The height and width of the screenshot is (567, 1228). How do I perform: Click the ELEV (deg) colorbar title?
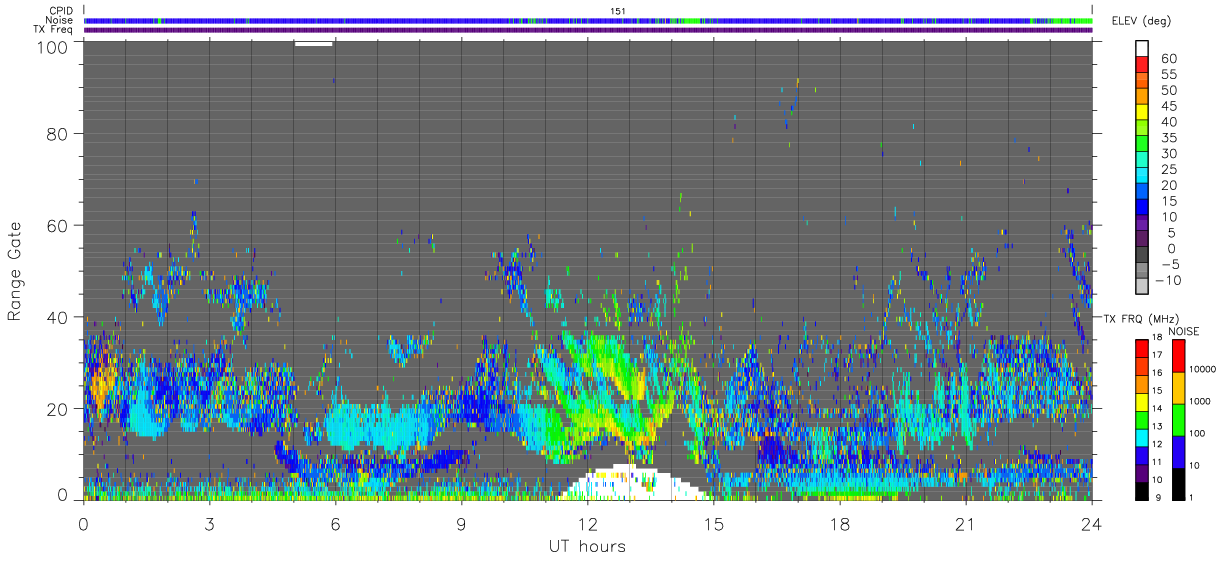1143,20
